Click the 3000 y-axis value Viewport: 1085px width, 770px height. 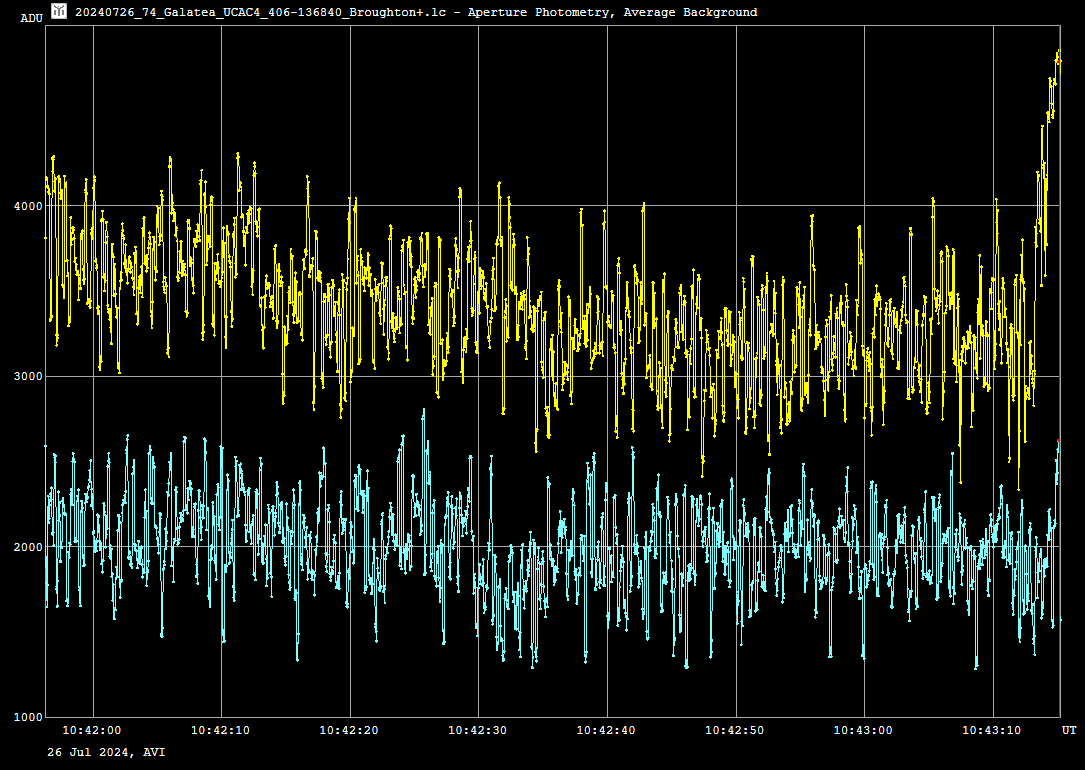(29, 376)
